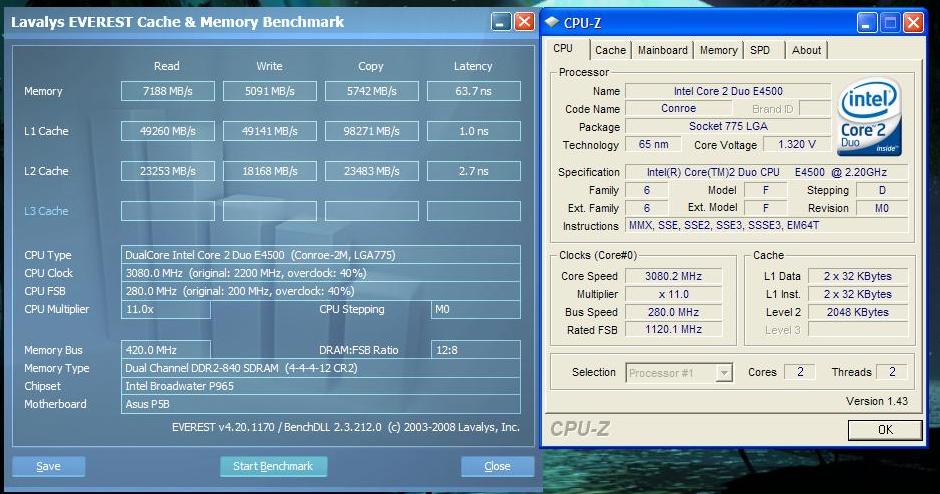Select the Memory Write value 5091 MB/s
940x494 pixels.
coord(270,91)
